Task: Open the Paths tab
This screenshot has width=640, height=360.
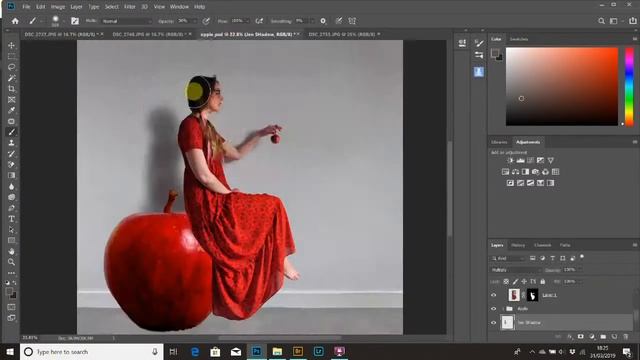Action: point(565,245)
